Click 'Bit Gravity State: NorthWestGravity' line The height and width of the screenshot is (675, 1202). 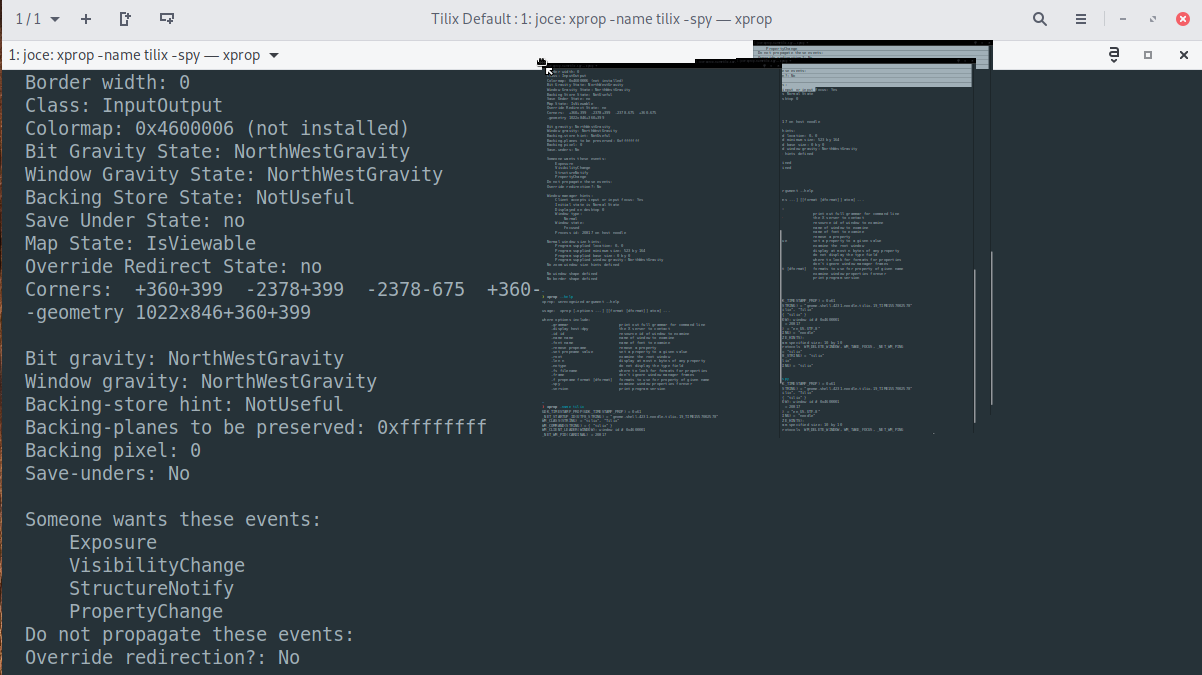coord(217,151)
